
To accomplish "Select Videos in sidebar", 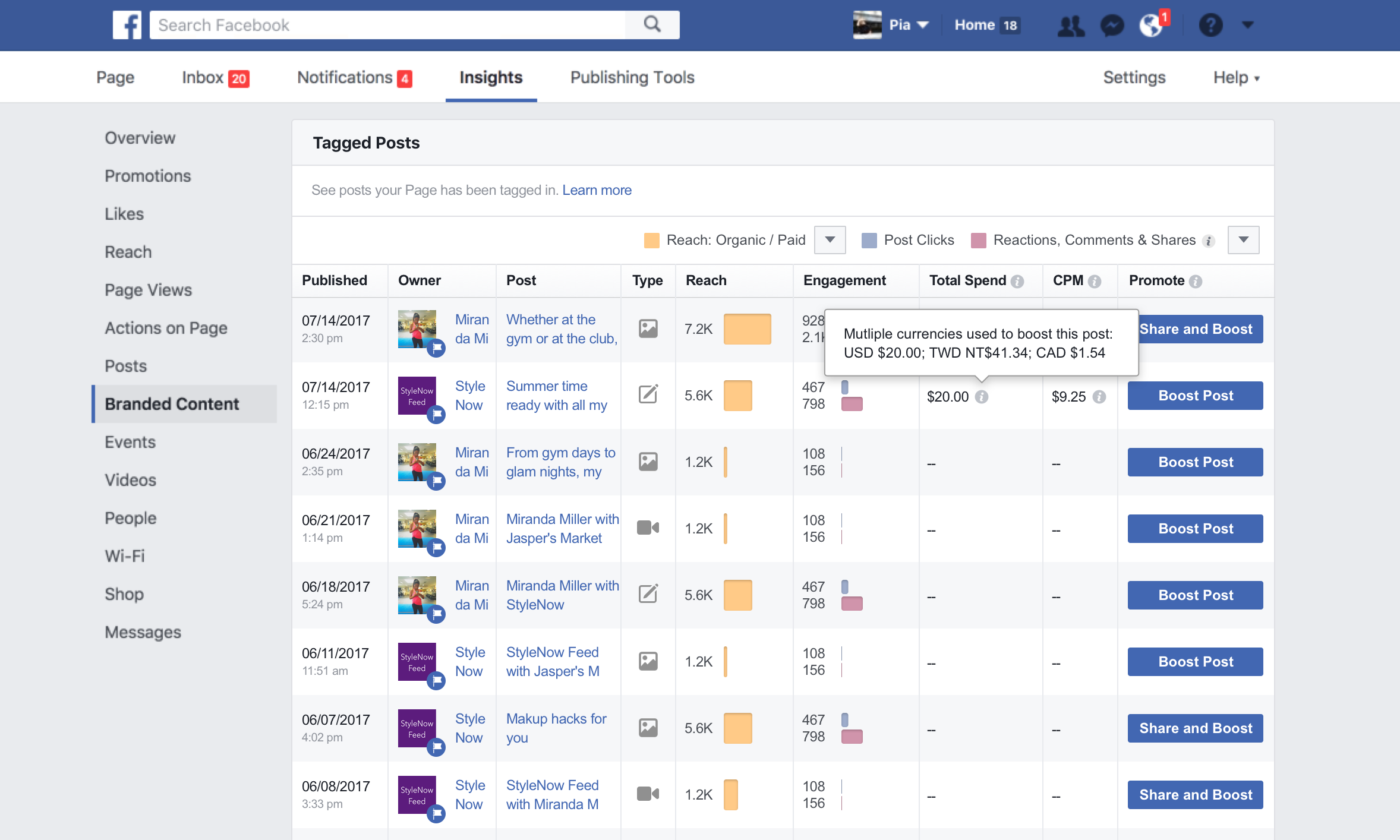I will tap(131, 480).
